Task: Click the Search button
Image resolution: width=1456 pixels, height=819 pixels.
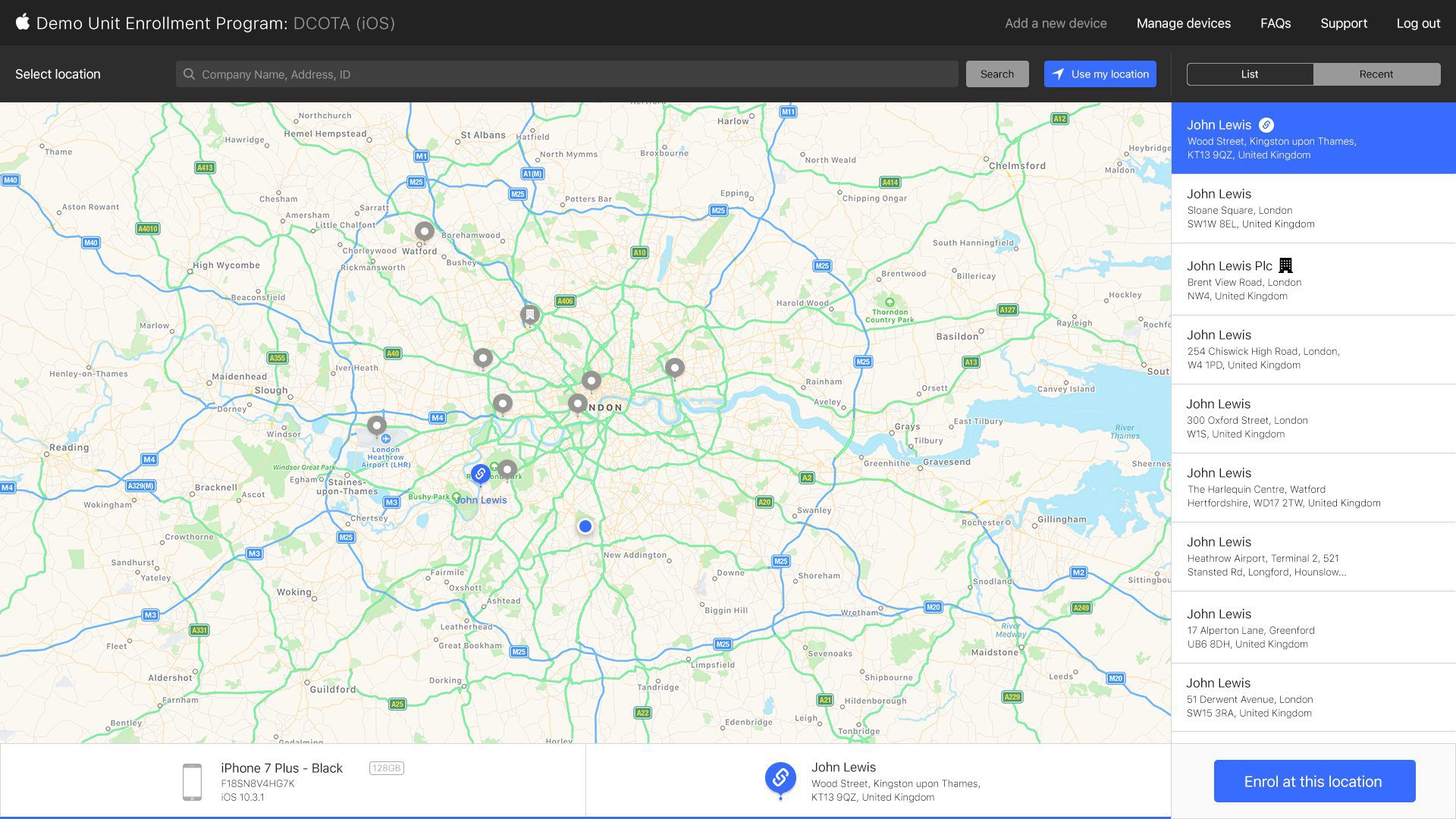Action: [997, 74]
